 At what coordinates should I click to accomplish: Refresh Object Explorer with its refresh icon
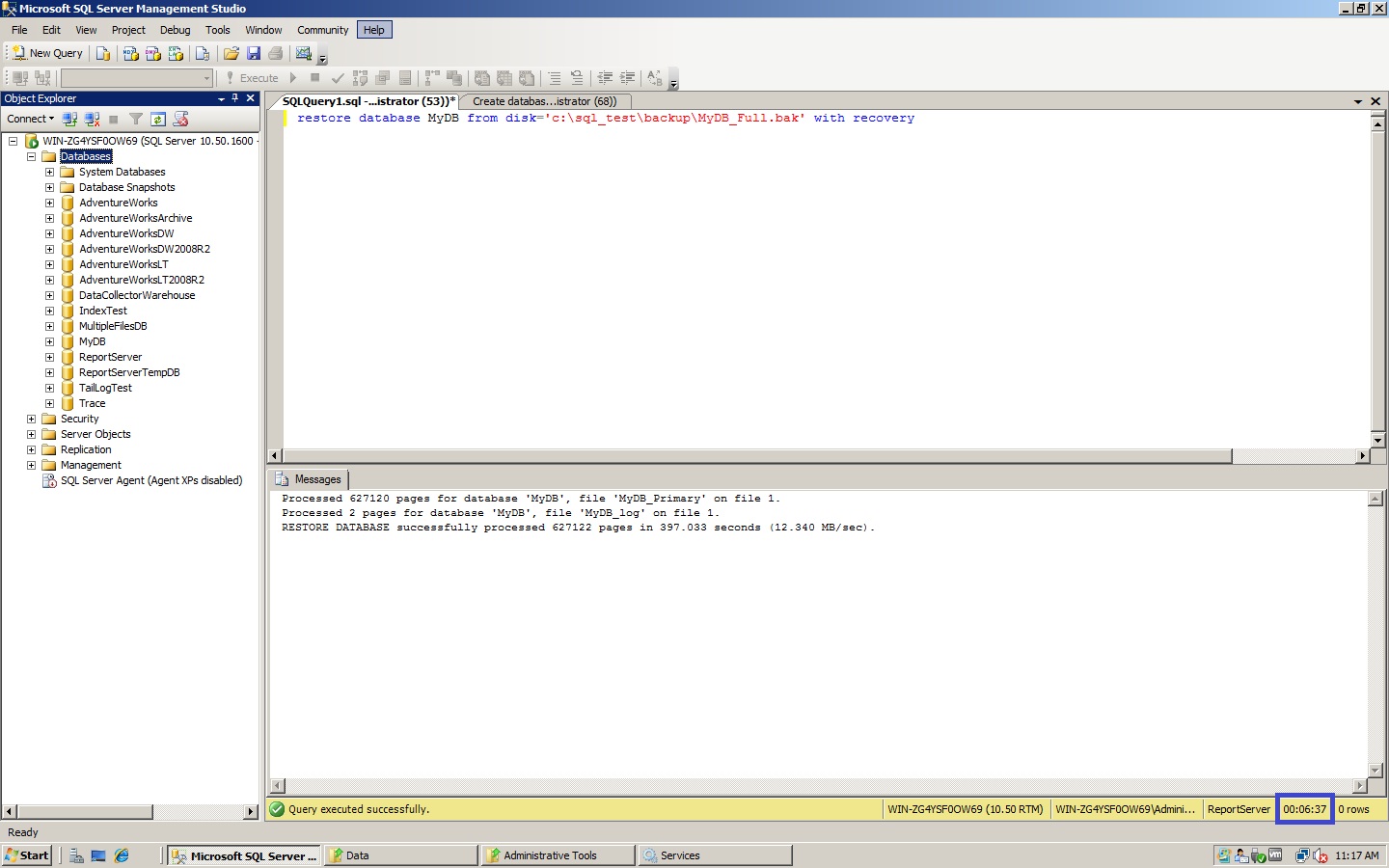click(158, 119)
